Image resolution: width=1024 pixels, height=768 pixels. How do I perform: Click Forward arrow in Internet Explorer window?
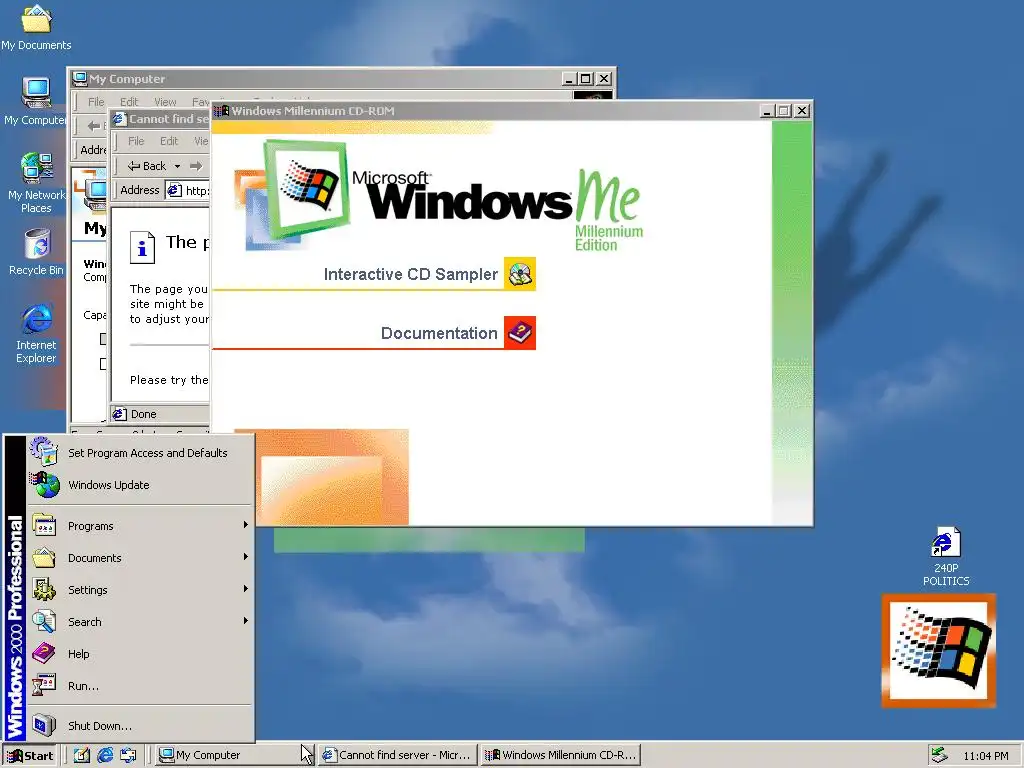[196, 166]
